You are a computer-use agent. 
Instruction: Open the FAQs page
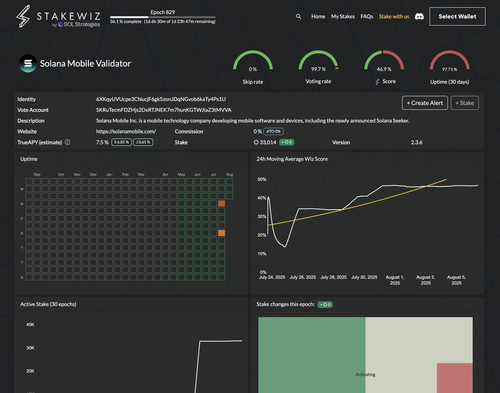[x=367, y=16]
